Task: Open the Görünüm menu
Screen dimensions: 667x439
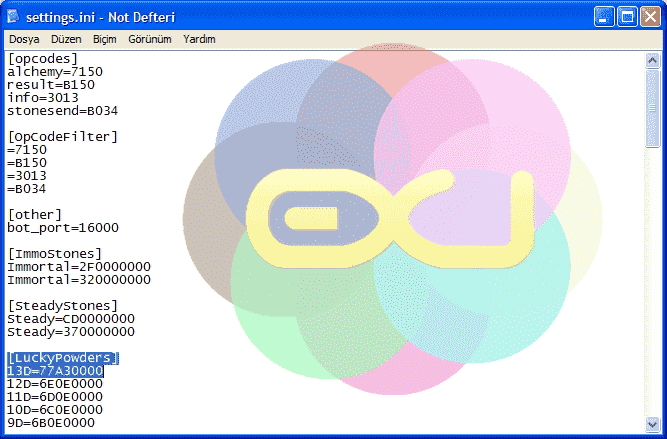Action: (150, 39)
